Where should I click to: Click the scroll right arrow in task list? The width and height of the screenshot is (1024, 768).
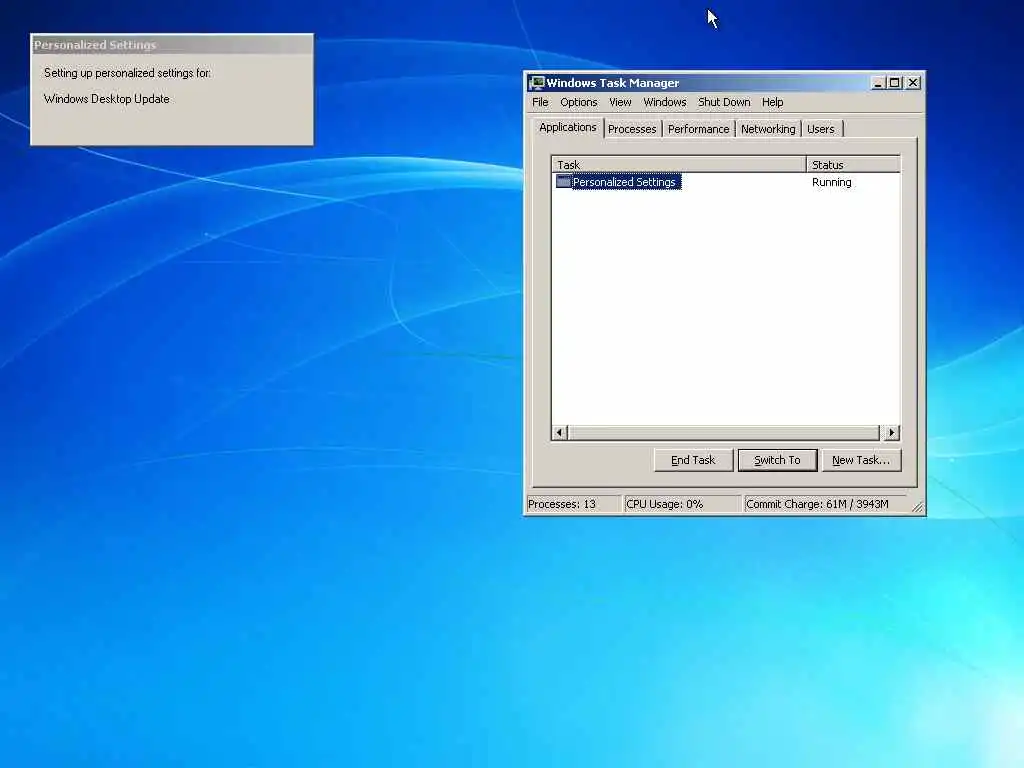coord(891,432)
